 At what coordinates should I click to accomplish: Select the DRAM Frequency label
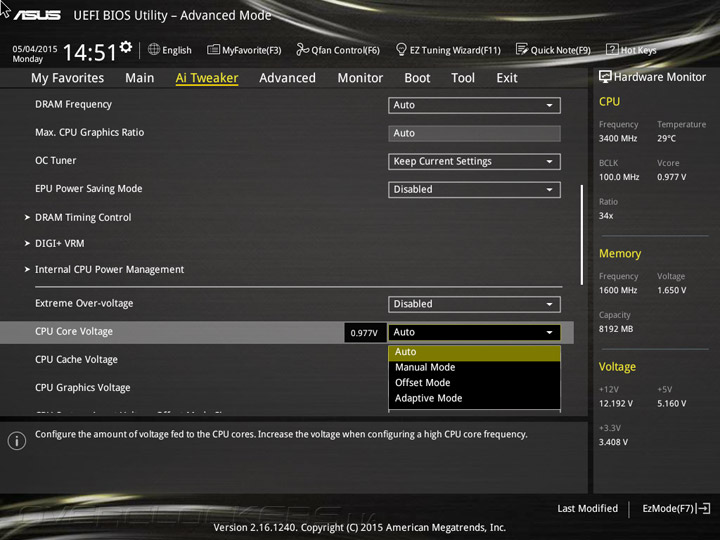73,105
